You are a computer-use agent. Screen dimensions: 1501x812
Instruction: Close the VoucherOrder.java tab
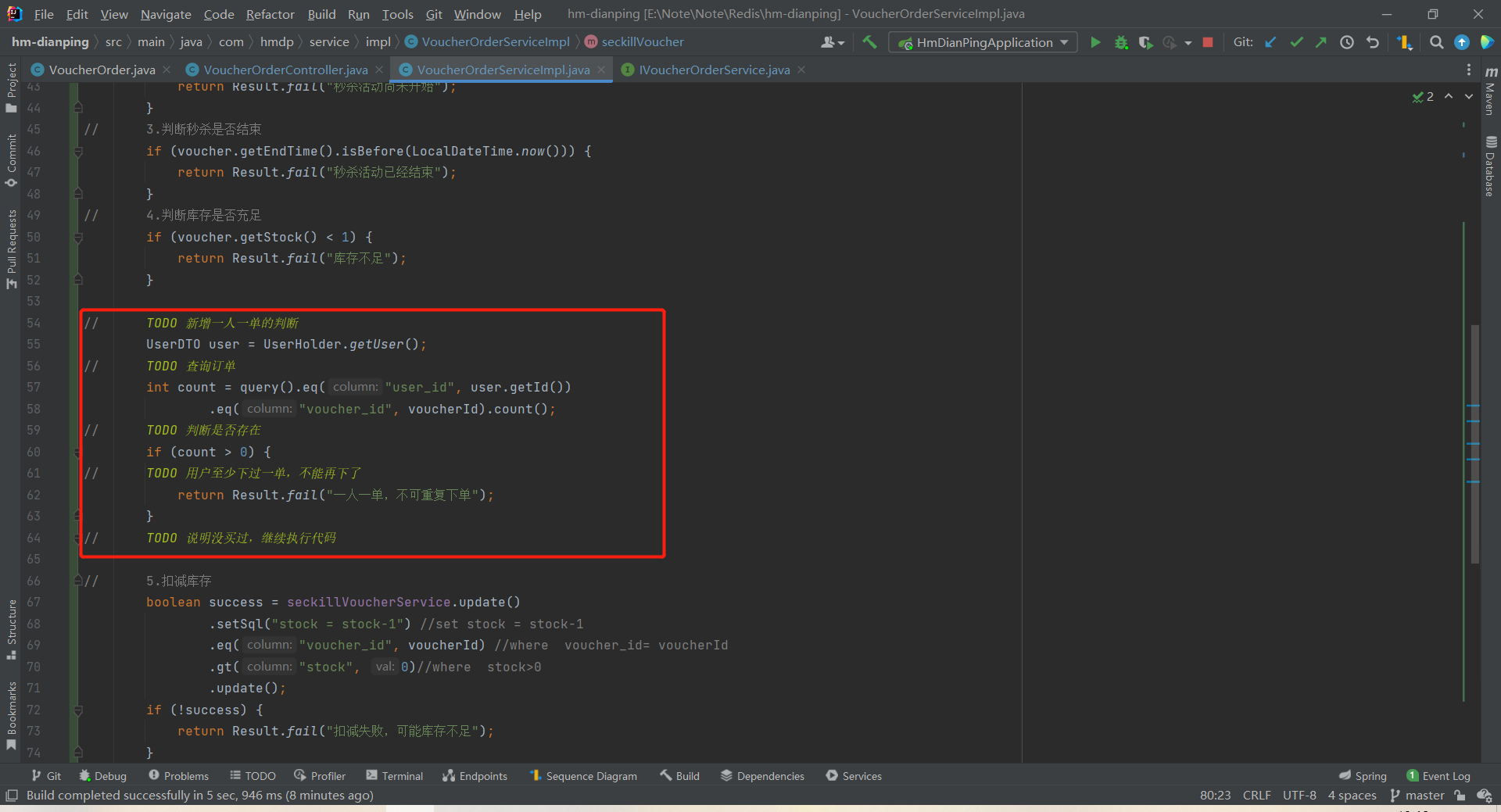pyautogui.click(x=167, y=70)
